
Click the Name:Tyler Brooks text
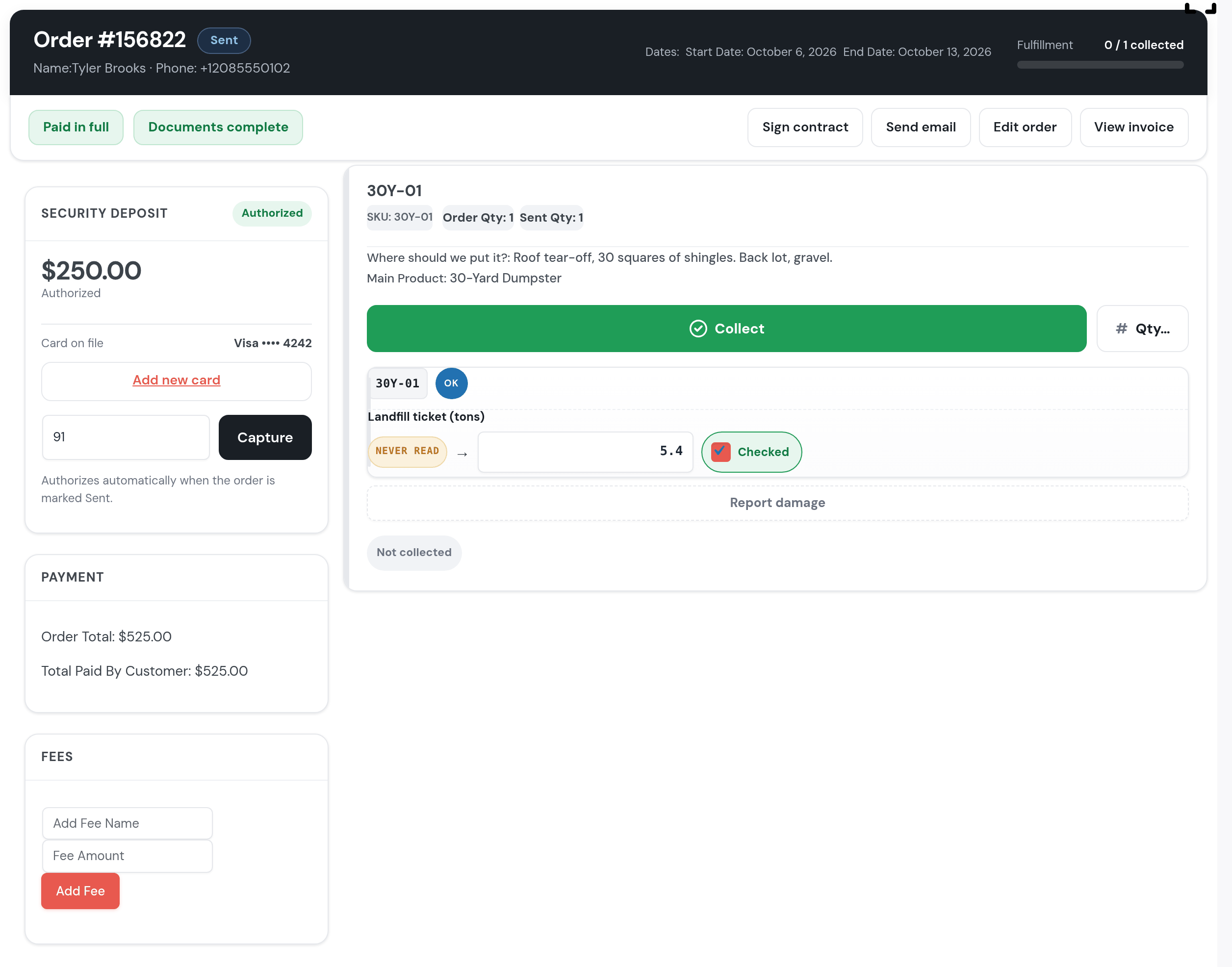pos(89,68)
